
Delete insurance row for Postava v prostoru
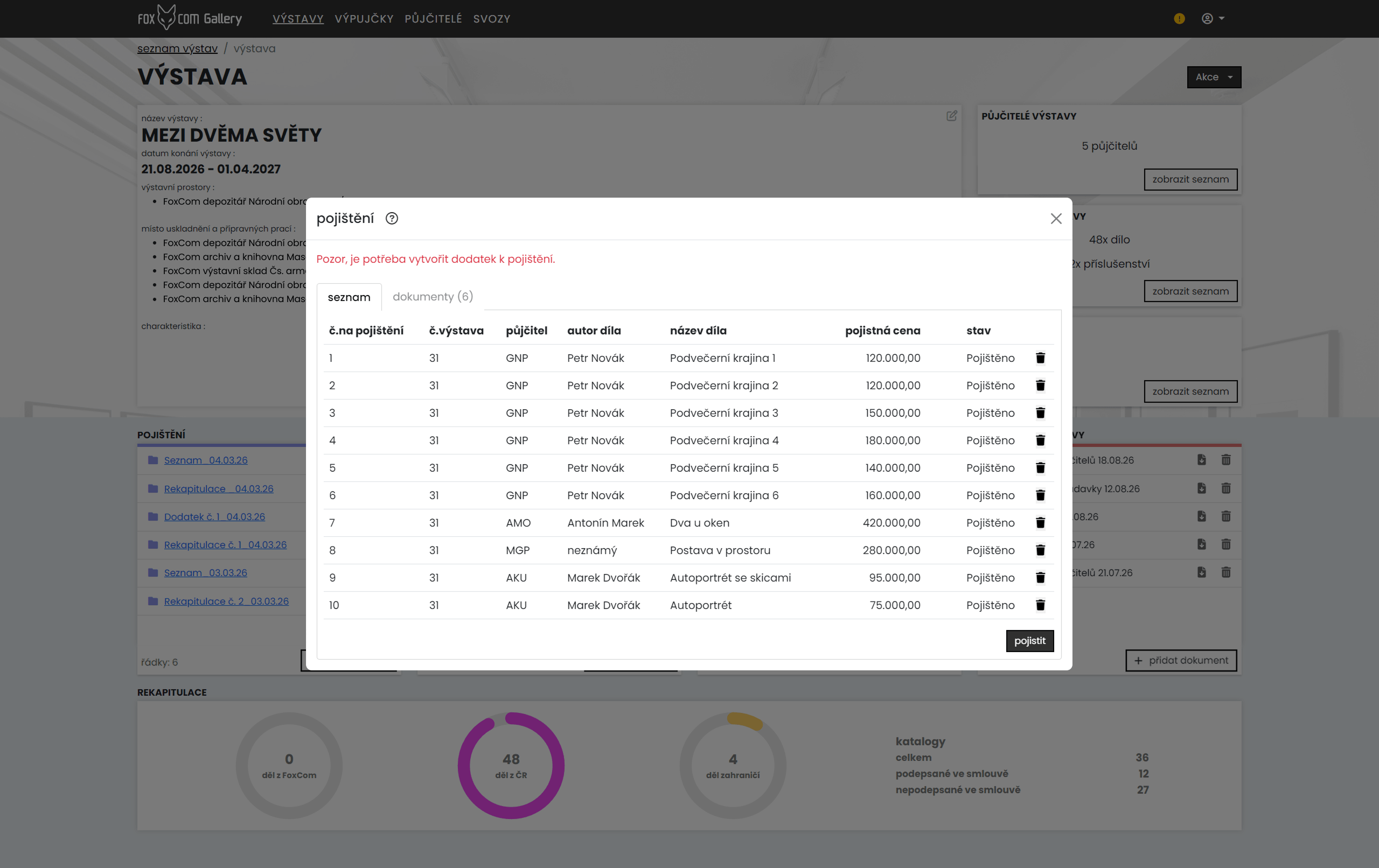[1040, 550]
